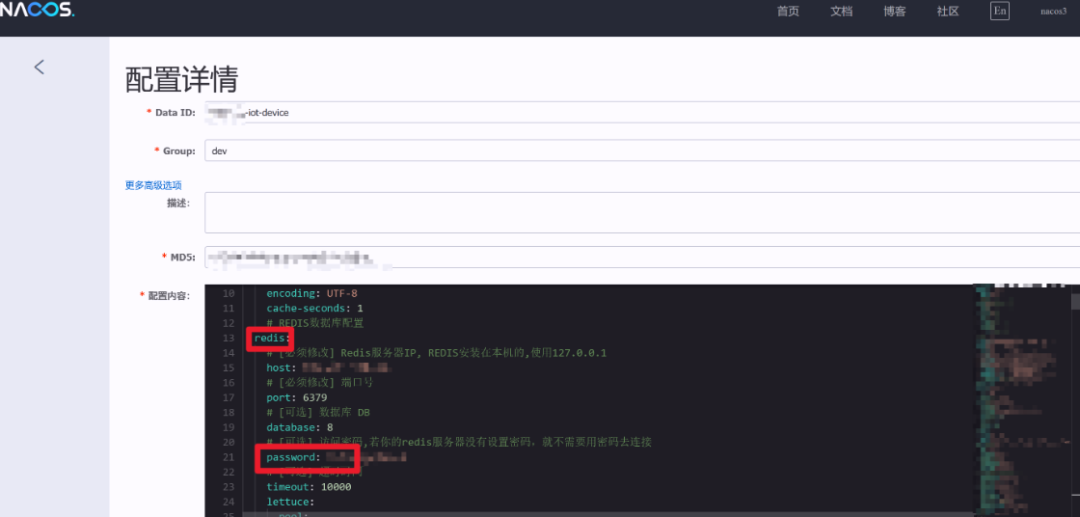
Task: Switch language with the En button
Action: coord(999,11)
